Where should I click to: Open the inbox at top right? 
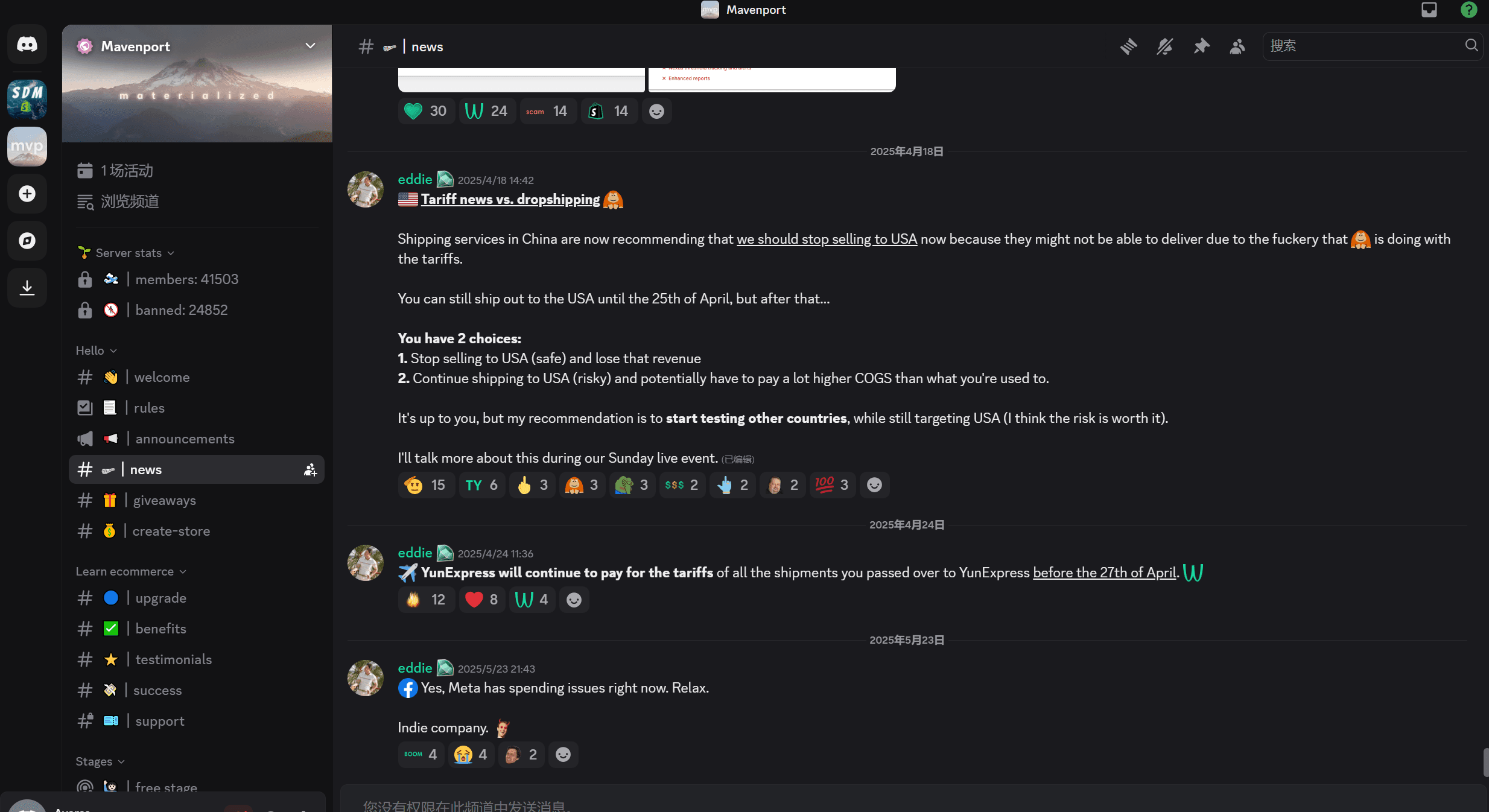pos(1429,10)
